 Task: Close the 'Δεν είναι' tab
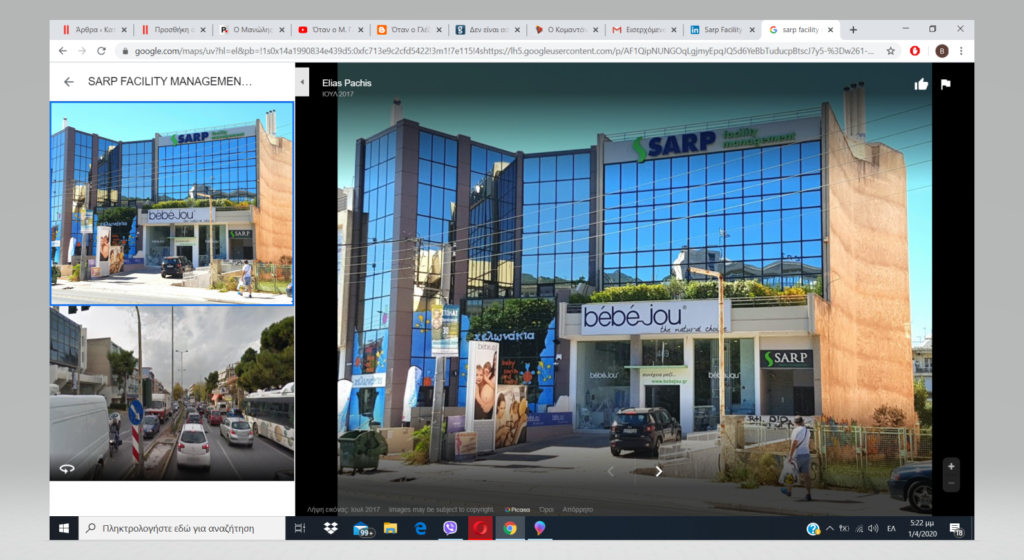[x=517, y=29]
